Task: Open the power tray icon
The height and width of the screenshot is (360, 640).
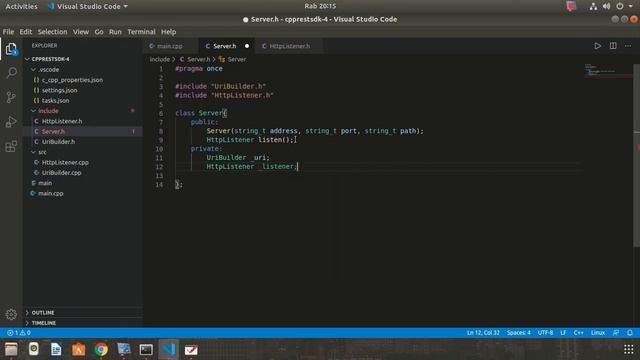Action: 620,6
